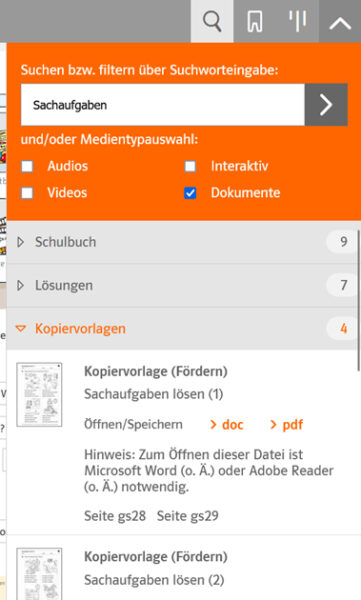The image size is (361, 600).
Task: Enable the Interaktiv checkbox
Action: (x=190, y=166)
